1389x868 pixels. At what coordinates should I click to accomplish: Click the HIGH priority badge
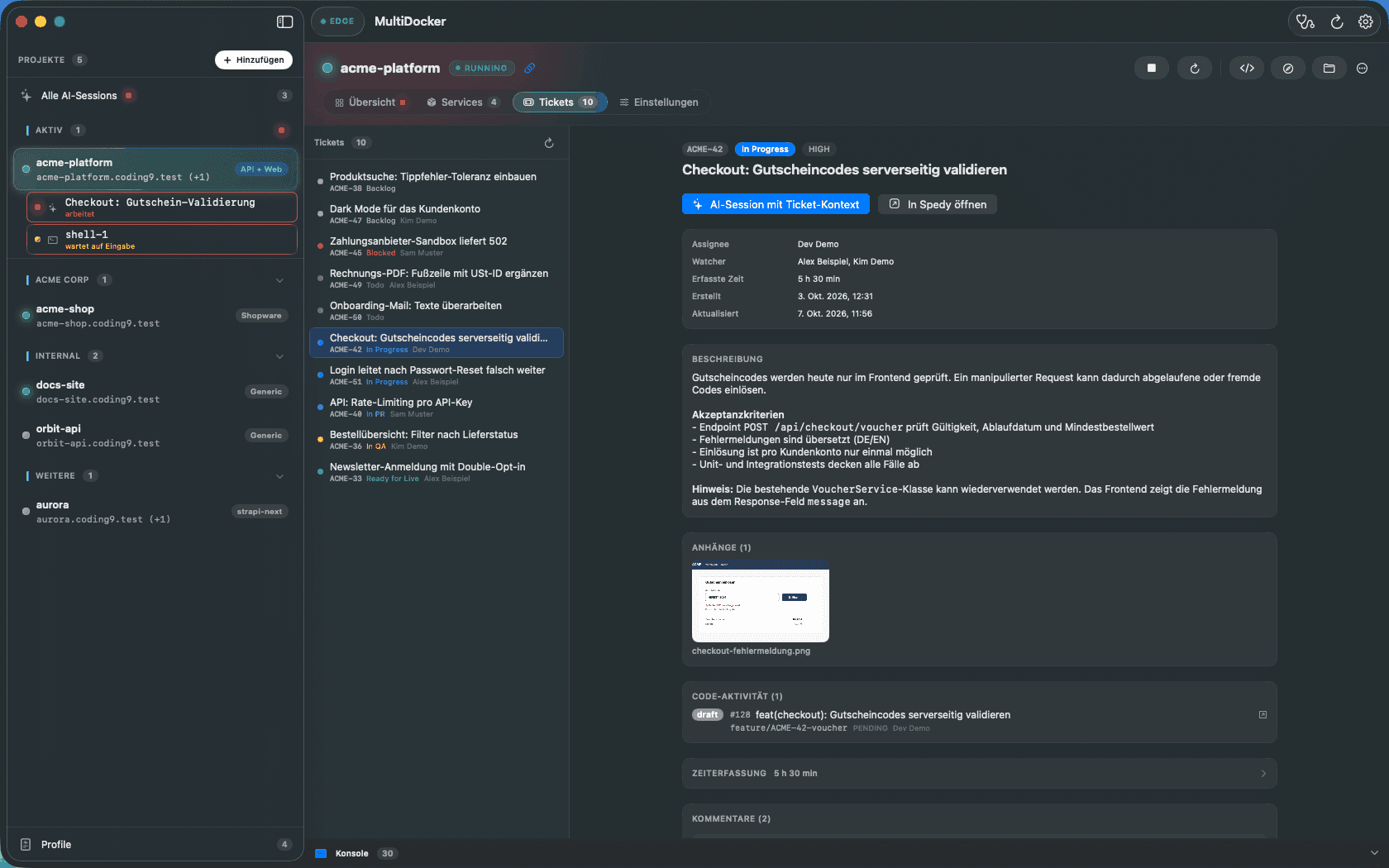tap(819, 150)
